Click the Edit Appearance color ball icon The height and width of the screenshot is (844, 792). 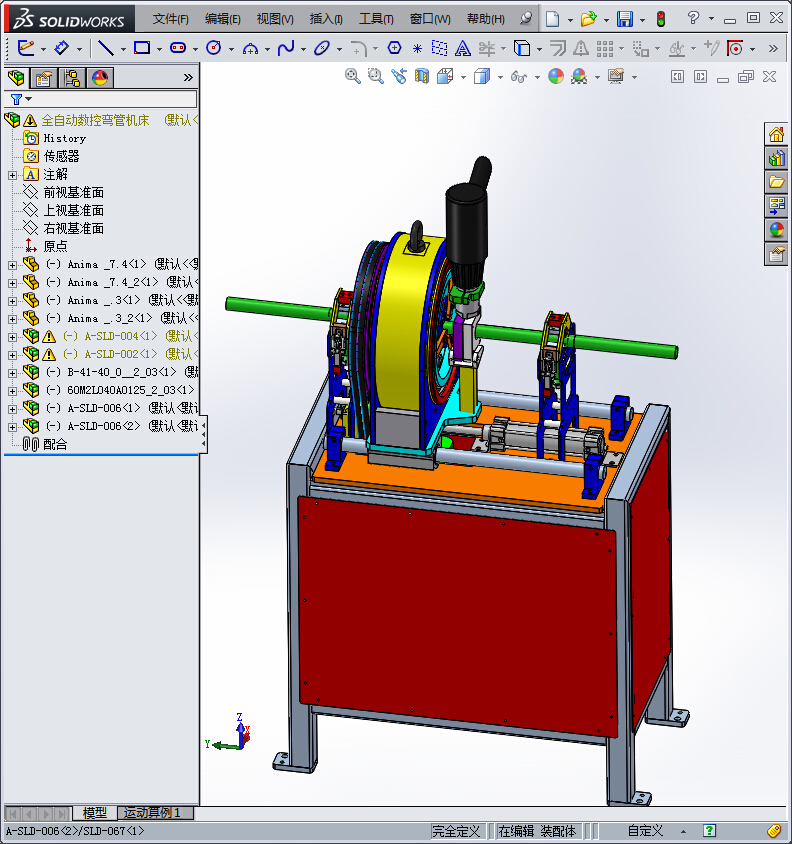tap(556, 76)
